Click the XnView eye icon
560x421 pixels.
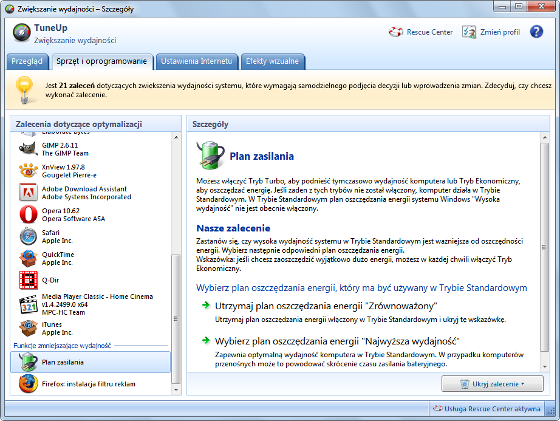click(x=28, y=171)
